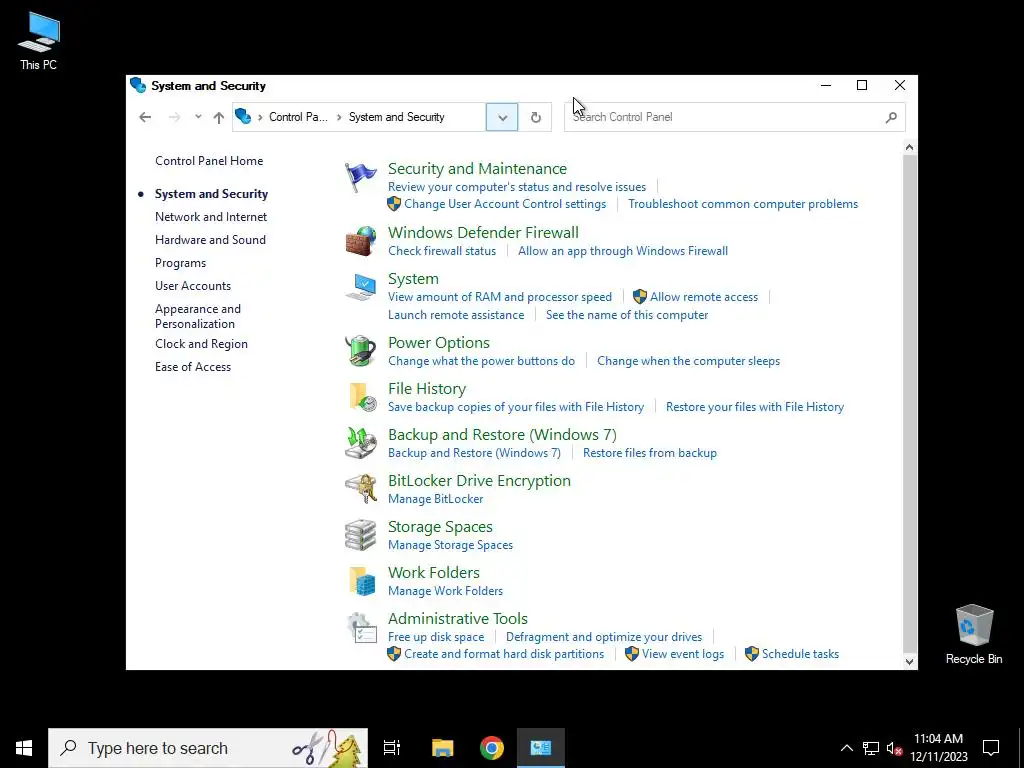Viewport: 1024px width, 768px height.
Task: Click the Storage Spaces stacked drives icon
Action: pyautogui.click(x=360, y=535)
